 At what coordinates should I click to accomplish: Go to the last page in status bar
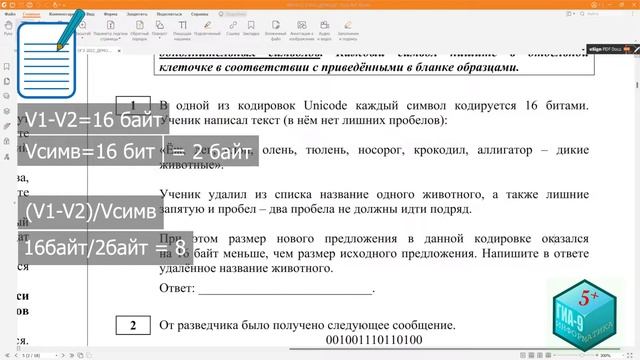click(x=71, y=356)
